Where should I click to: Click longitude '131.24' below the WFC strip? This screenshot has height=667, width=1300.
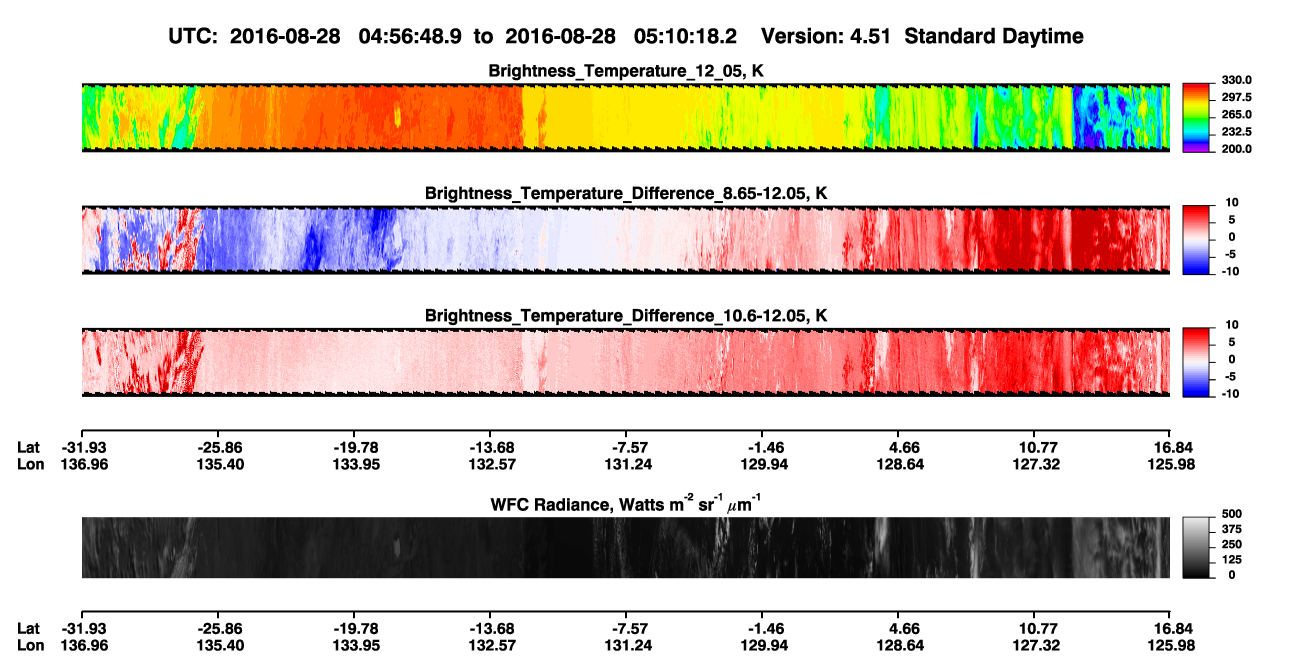tap(628, 645)
